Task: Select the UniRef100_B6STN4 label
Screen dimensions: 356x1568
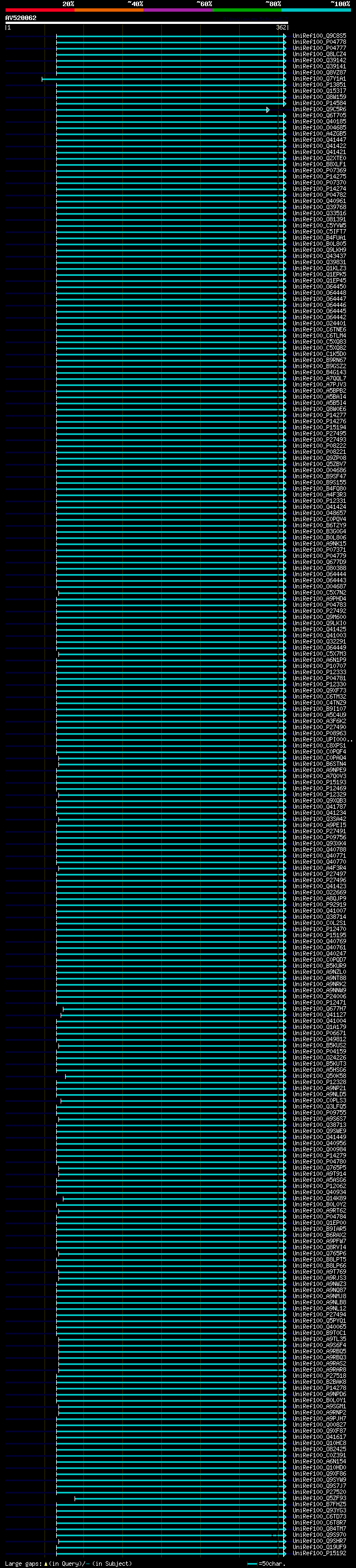Action: pos(319,764)
